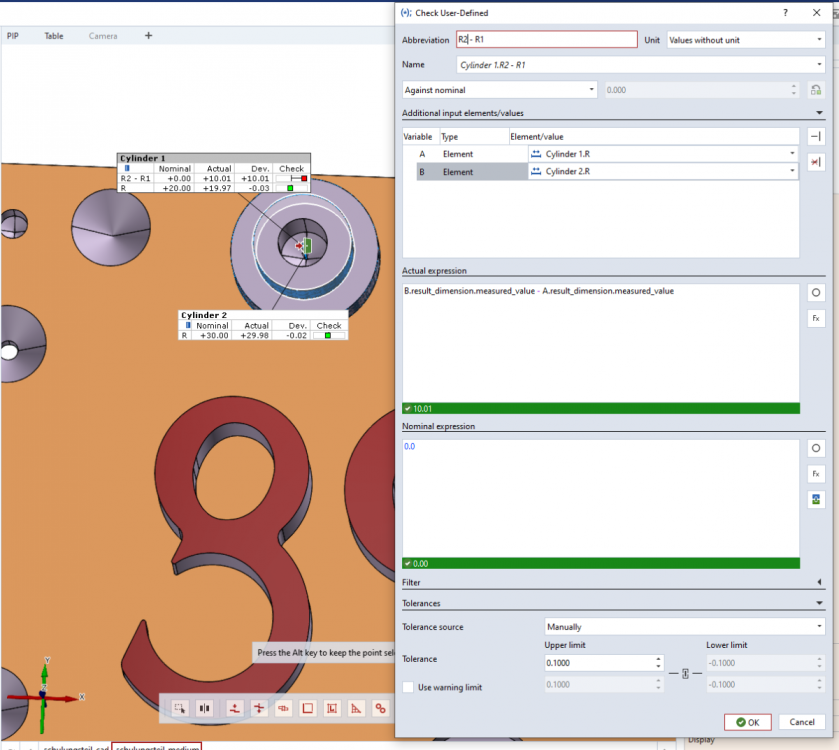Image resolution: width=839 pixels, height=750 pixels.
Task: Expand the Filter section
Action: click(819, 582)
